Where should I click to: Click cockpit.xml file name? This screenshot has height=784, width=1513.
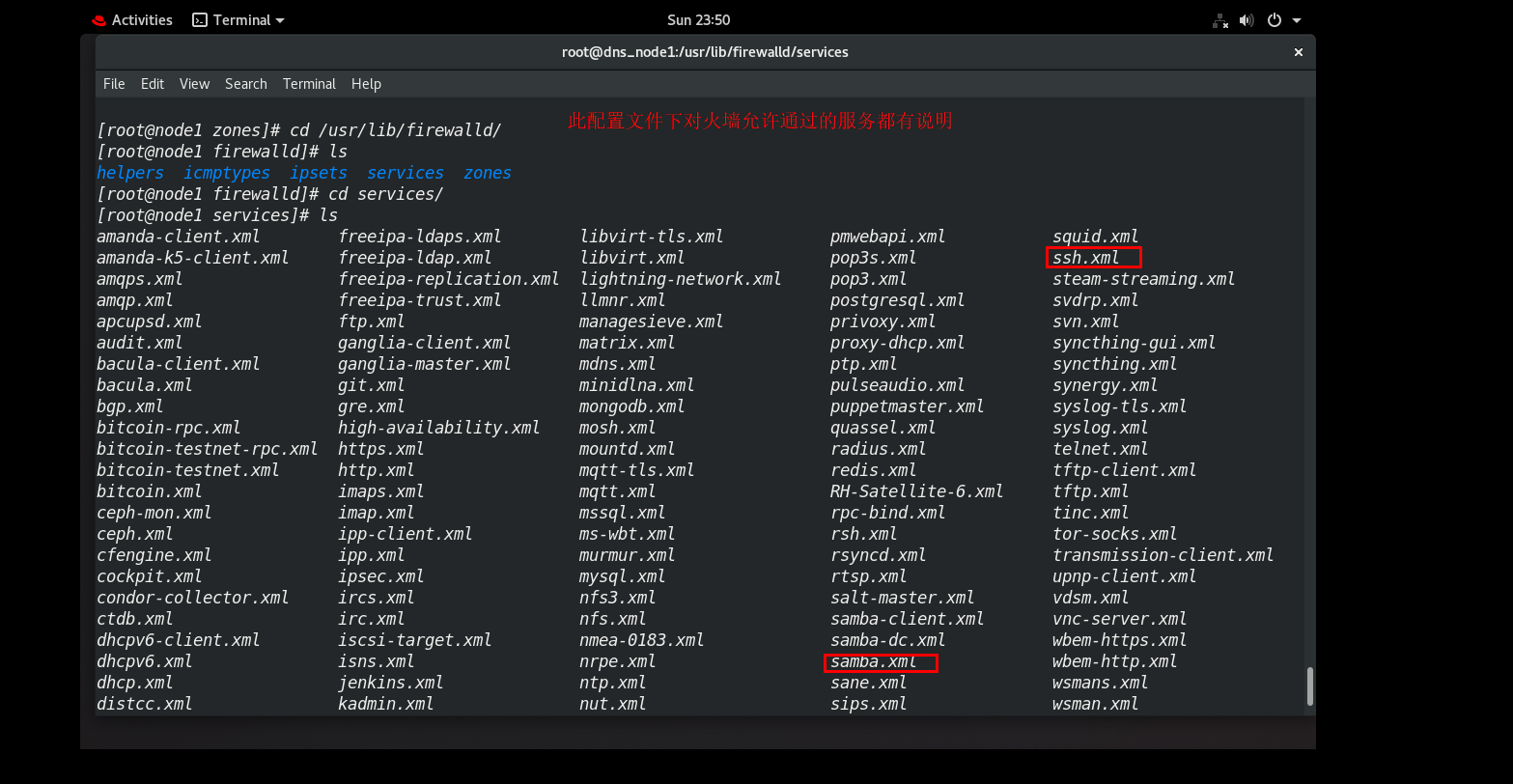(x=150, y=576)
